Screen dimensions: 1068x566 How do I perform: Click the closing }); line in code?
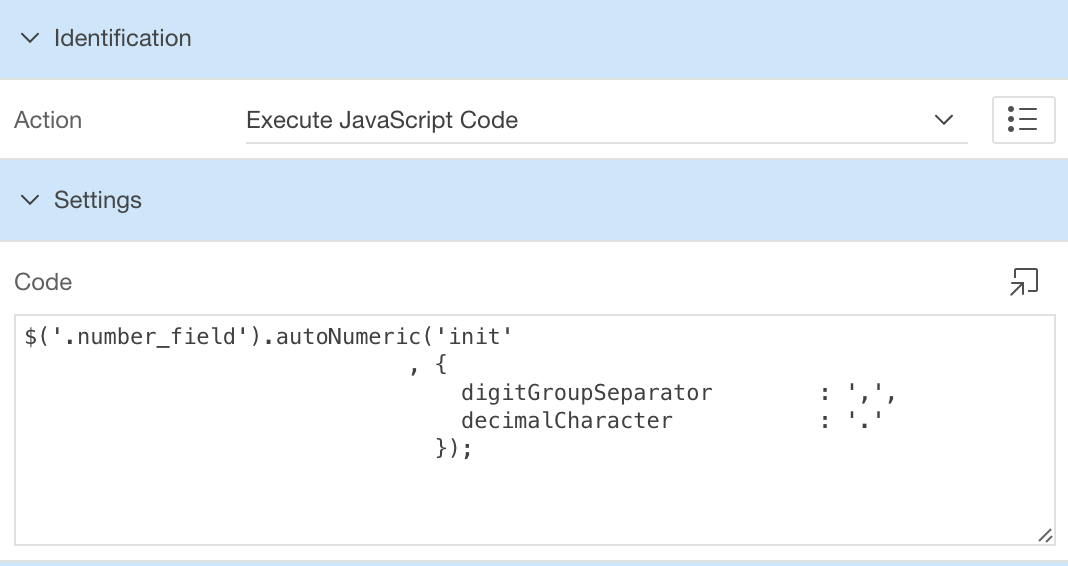(x=453, y=449)
